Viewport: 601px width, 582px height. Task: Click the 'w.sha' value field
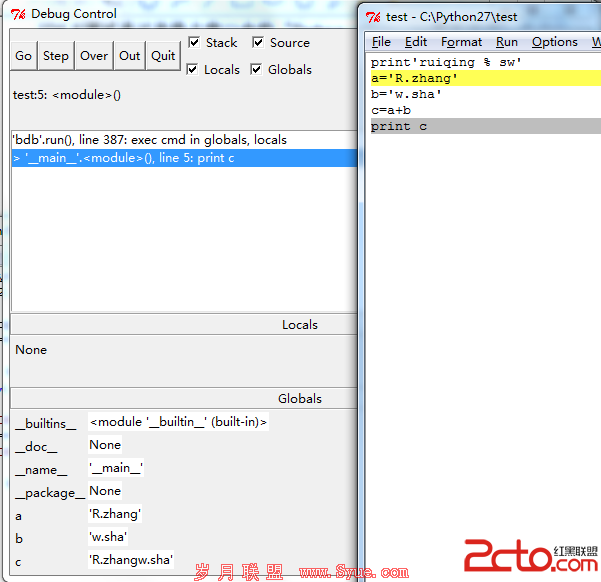tap(108, 537)
